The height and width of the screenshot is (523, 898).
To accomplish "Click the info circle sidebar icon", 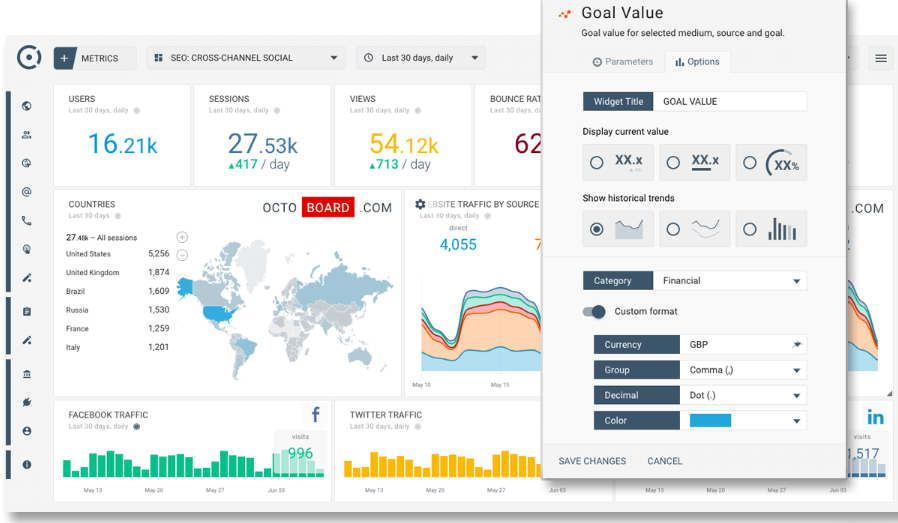I will (x=26, y=465).
